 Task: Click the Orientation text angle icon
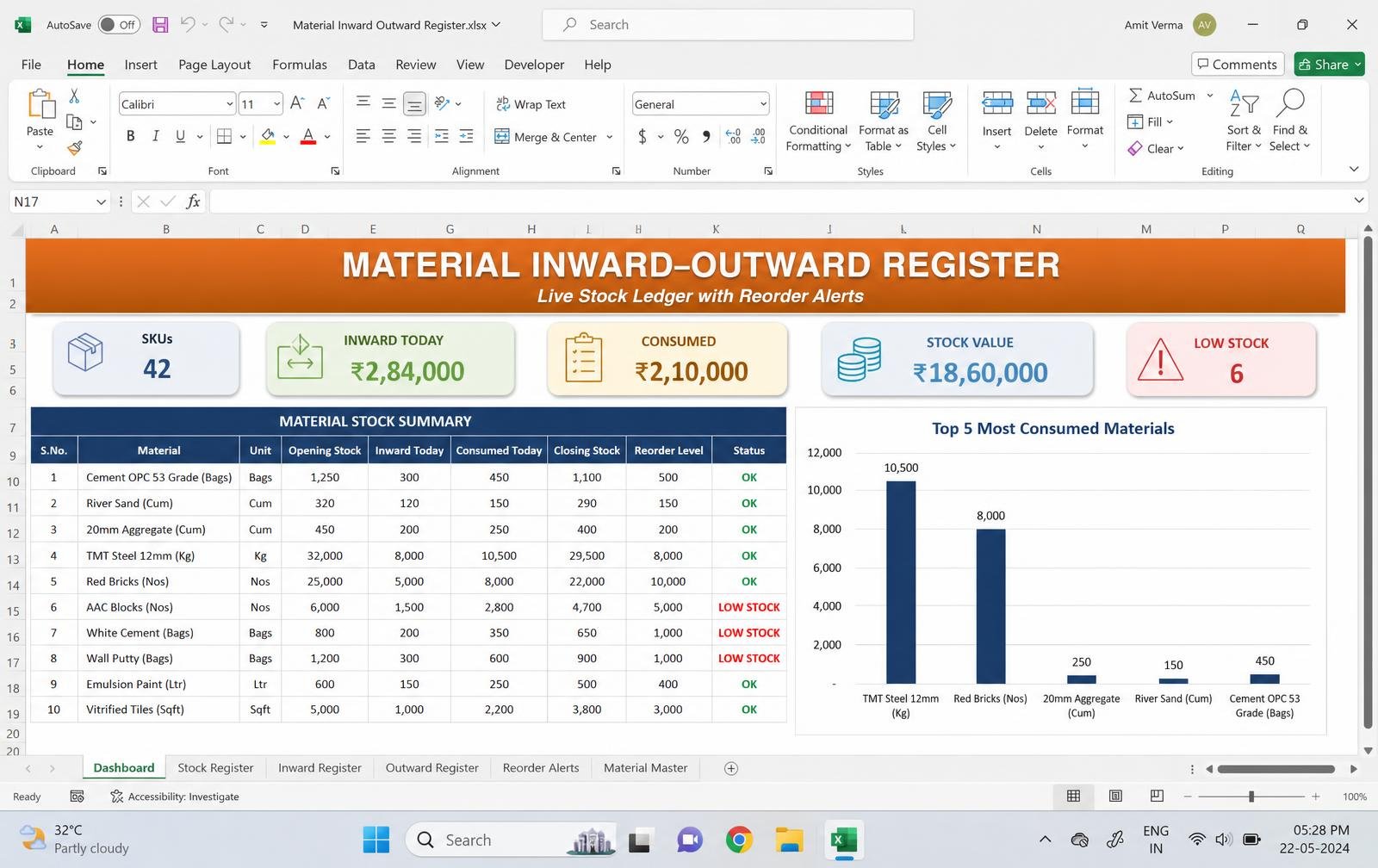442,103
